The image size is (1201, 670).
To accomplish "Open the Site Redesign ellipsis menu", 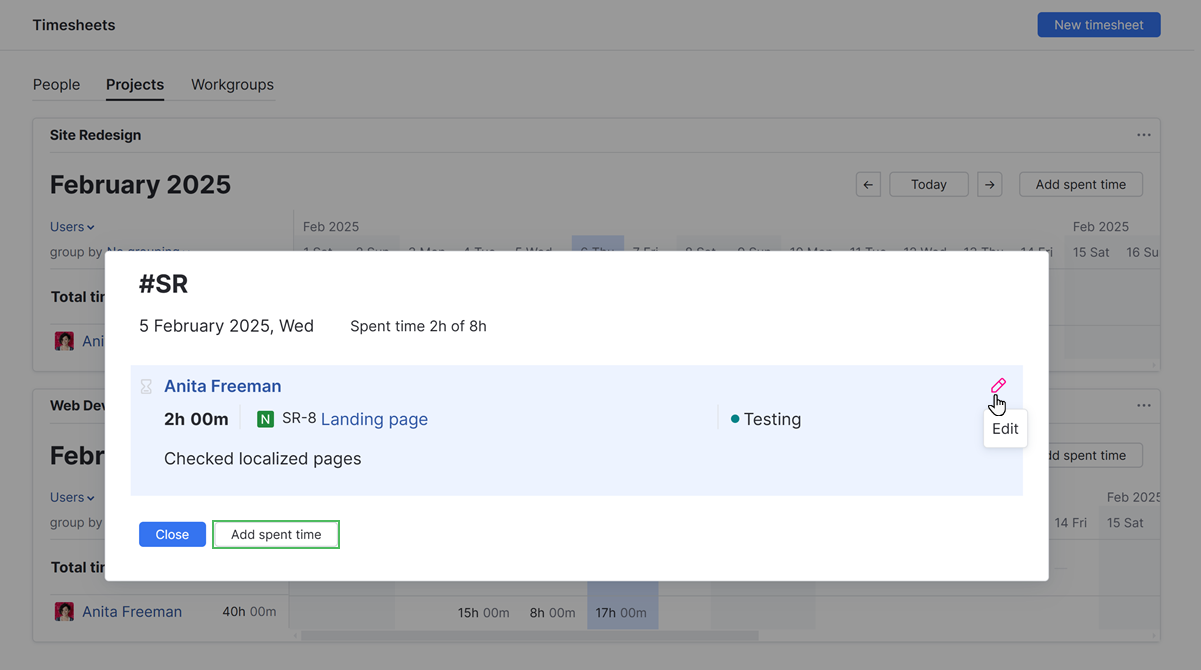I will pos(1143,134).
